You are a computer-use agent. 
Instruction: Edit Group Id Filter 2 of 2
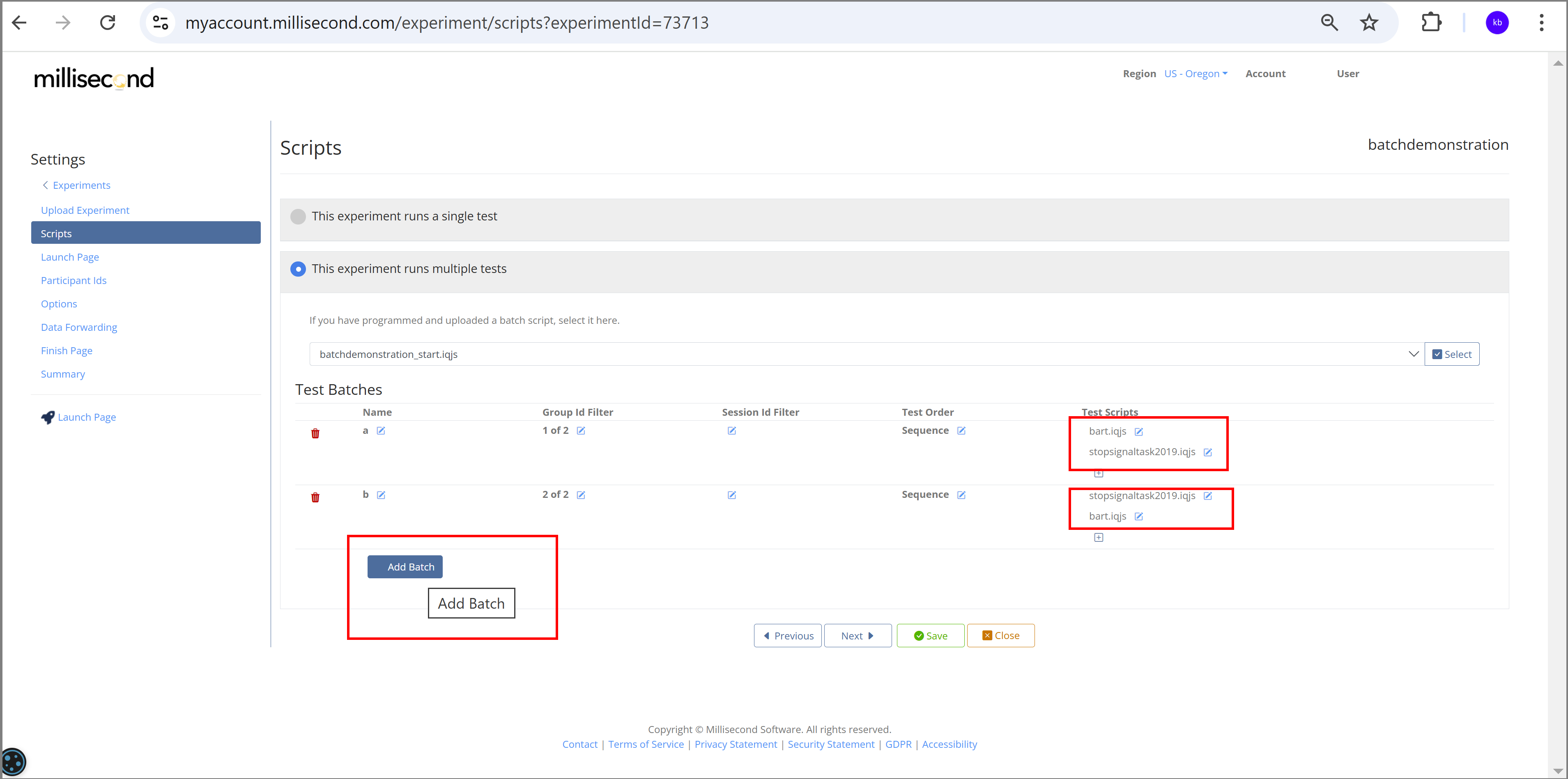tap(581, 495)
